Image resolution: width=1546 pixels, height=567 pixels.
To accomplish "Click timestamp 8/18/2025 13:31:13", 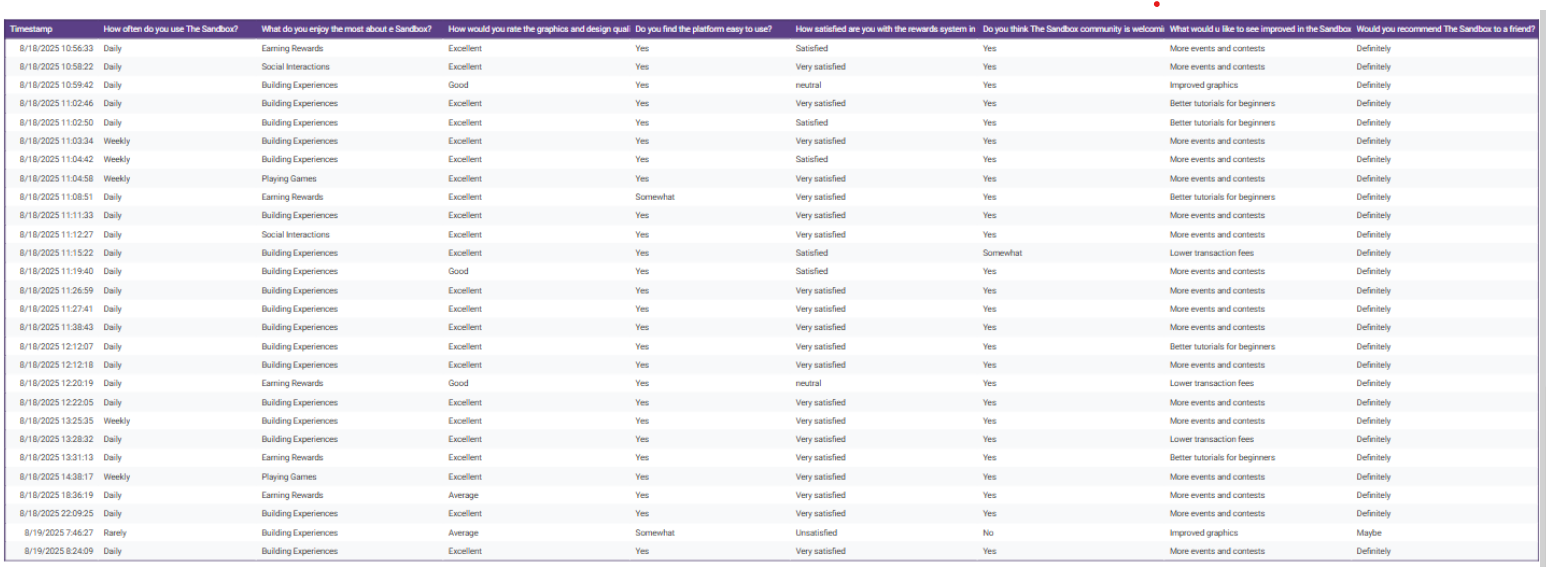I will (56, 458).
